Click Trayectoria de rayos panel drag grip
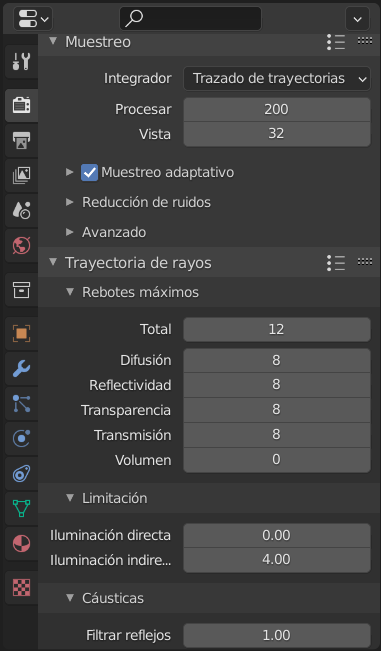The height and width of the screenshot is (651, 381). [x=365, y=262]
